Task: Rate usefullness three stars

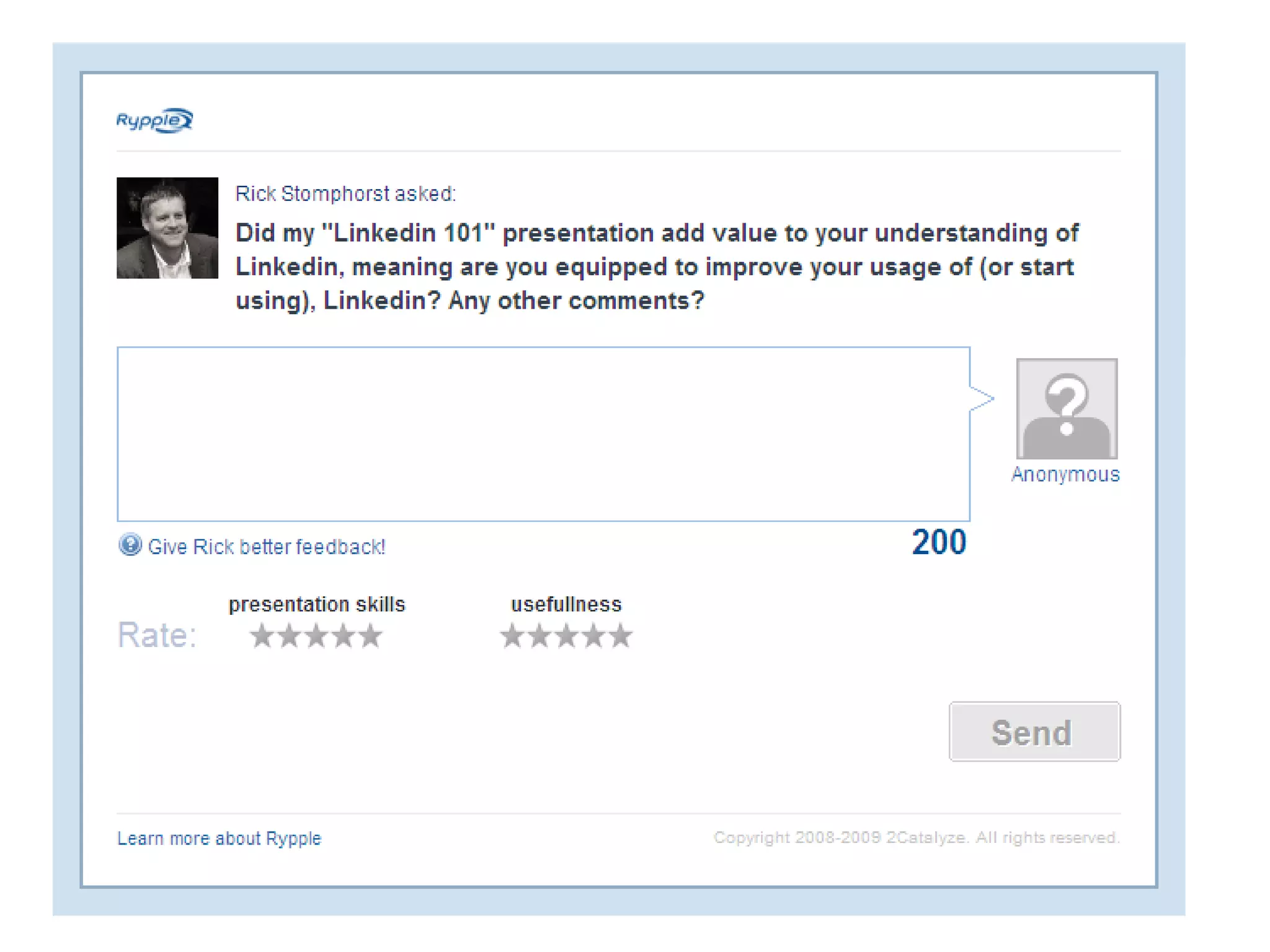Action: [567, 636]
